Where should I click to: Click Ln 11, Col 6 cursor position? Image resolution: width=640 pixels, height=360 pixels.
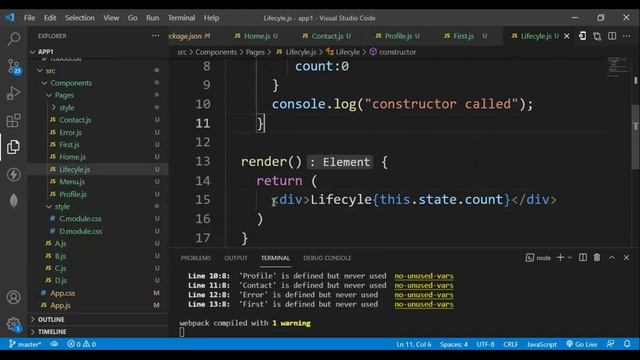pos(413,344)
